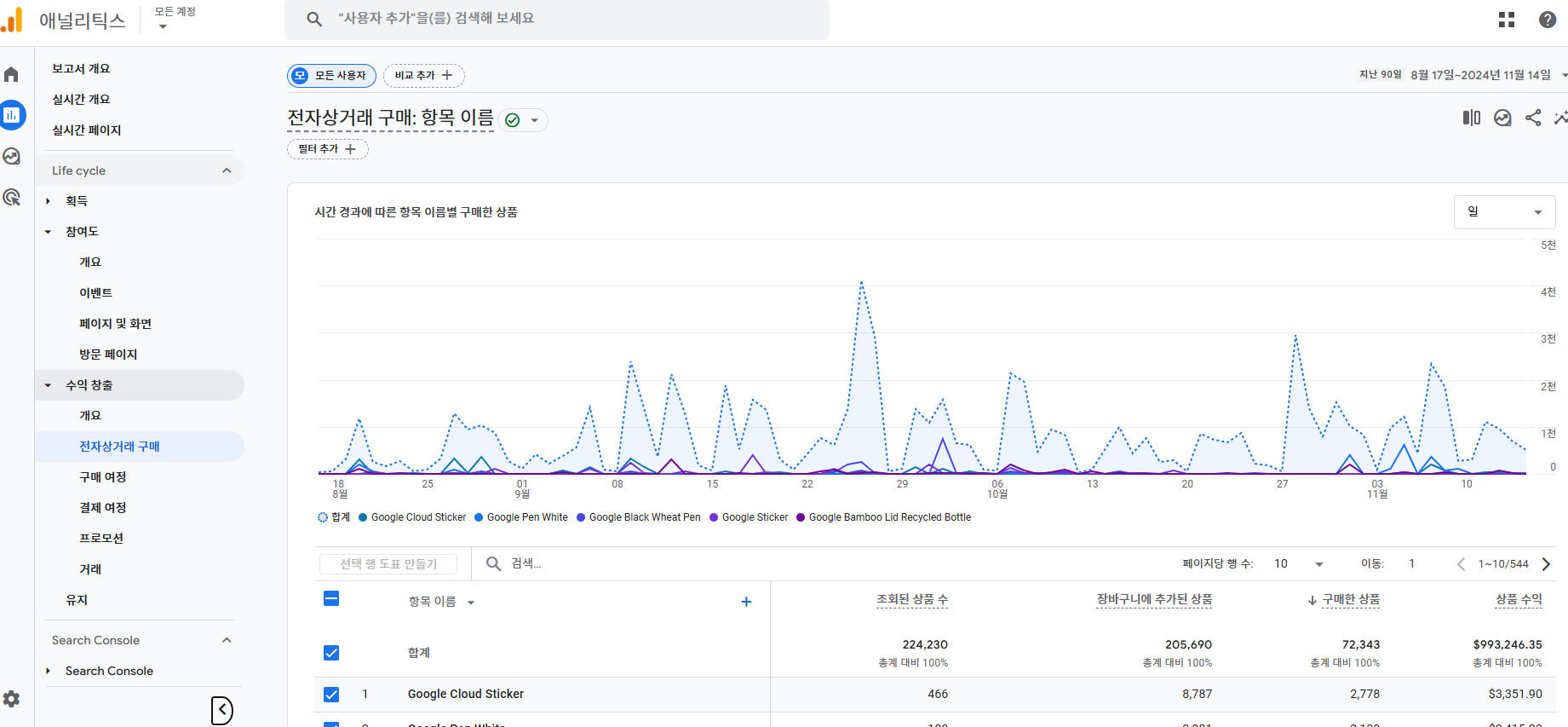Go to previous table page
Image resolution: width=1568 pixels, height=727 pixels.
1461,564
